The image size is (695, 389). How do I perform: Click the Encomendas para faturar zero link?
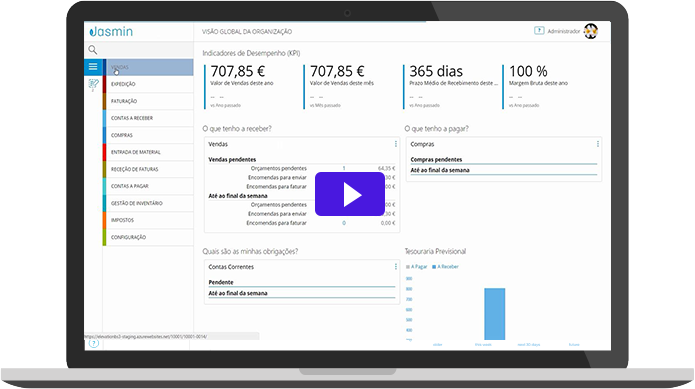[344, 223]
